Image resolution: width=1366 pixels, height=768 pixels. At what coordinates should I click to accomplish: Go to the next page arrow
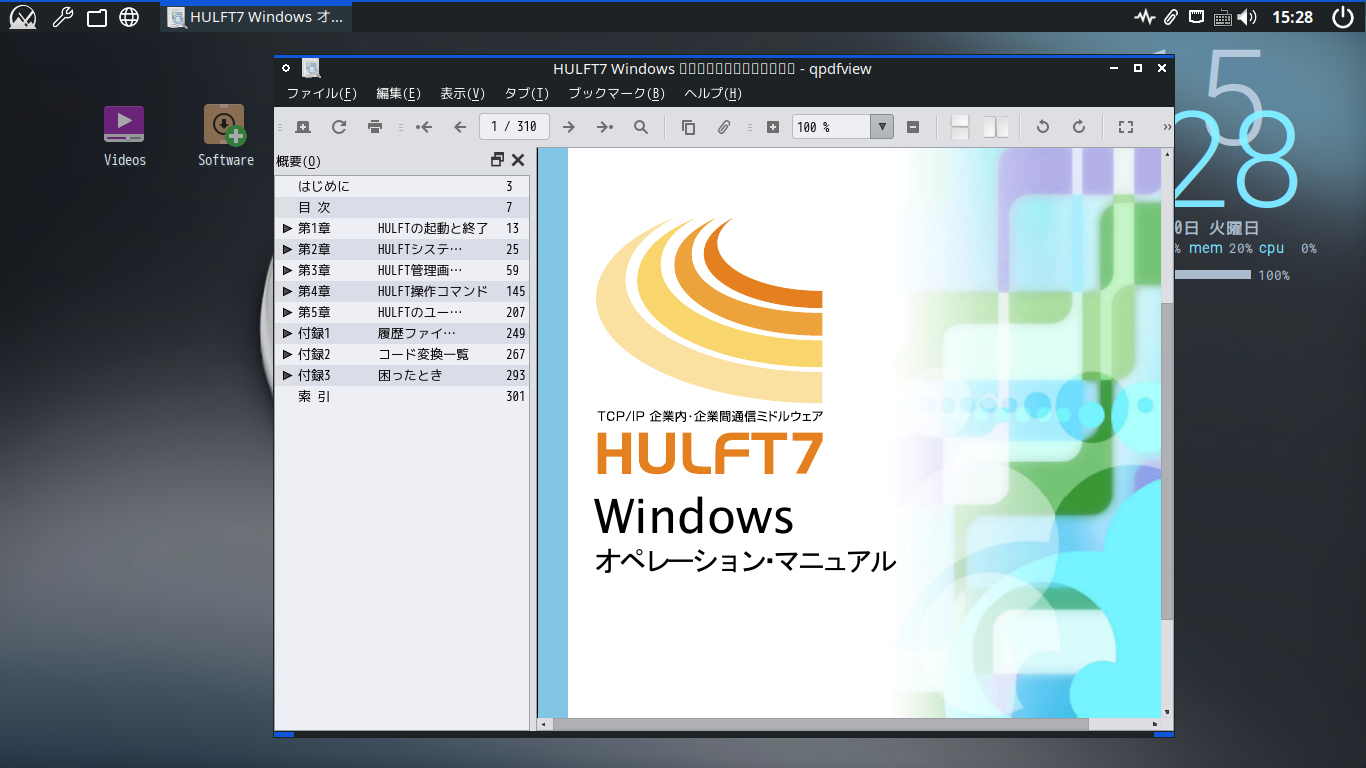pos(568,127)
